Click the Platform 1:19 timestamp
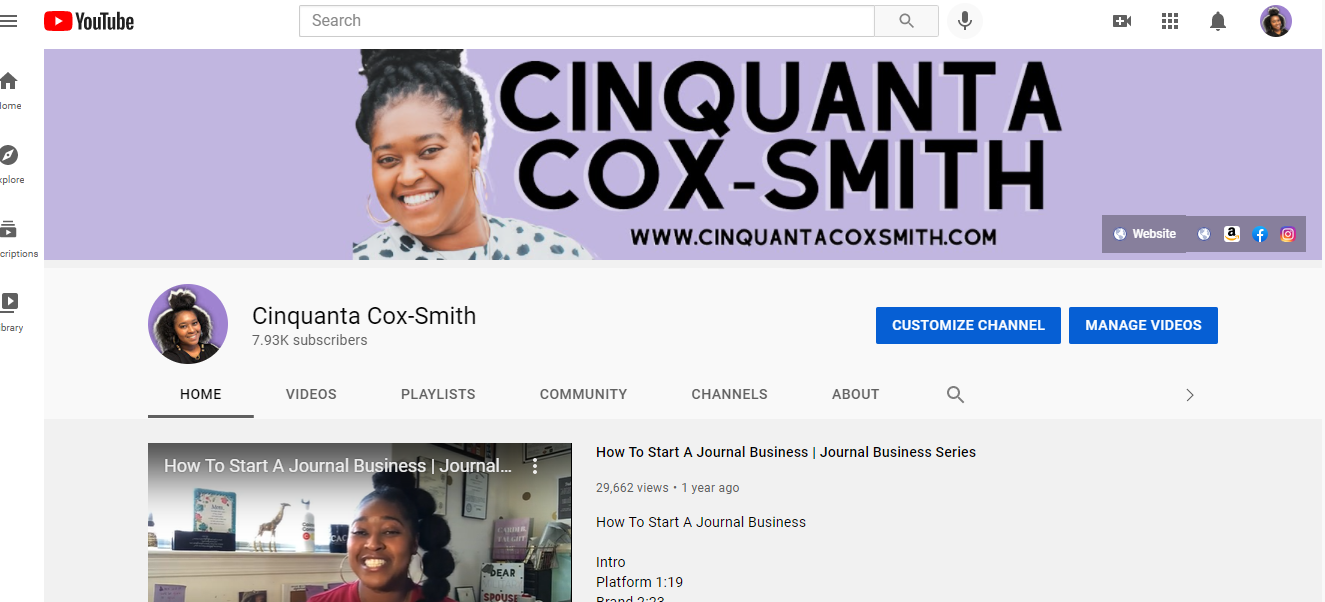1325x602 pixels. click(x=639, y=582)
